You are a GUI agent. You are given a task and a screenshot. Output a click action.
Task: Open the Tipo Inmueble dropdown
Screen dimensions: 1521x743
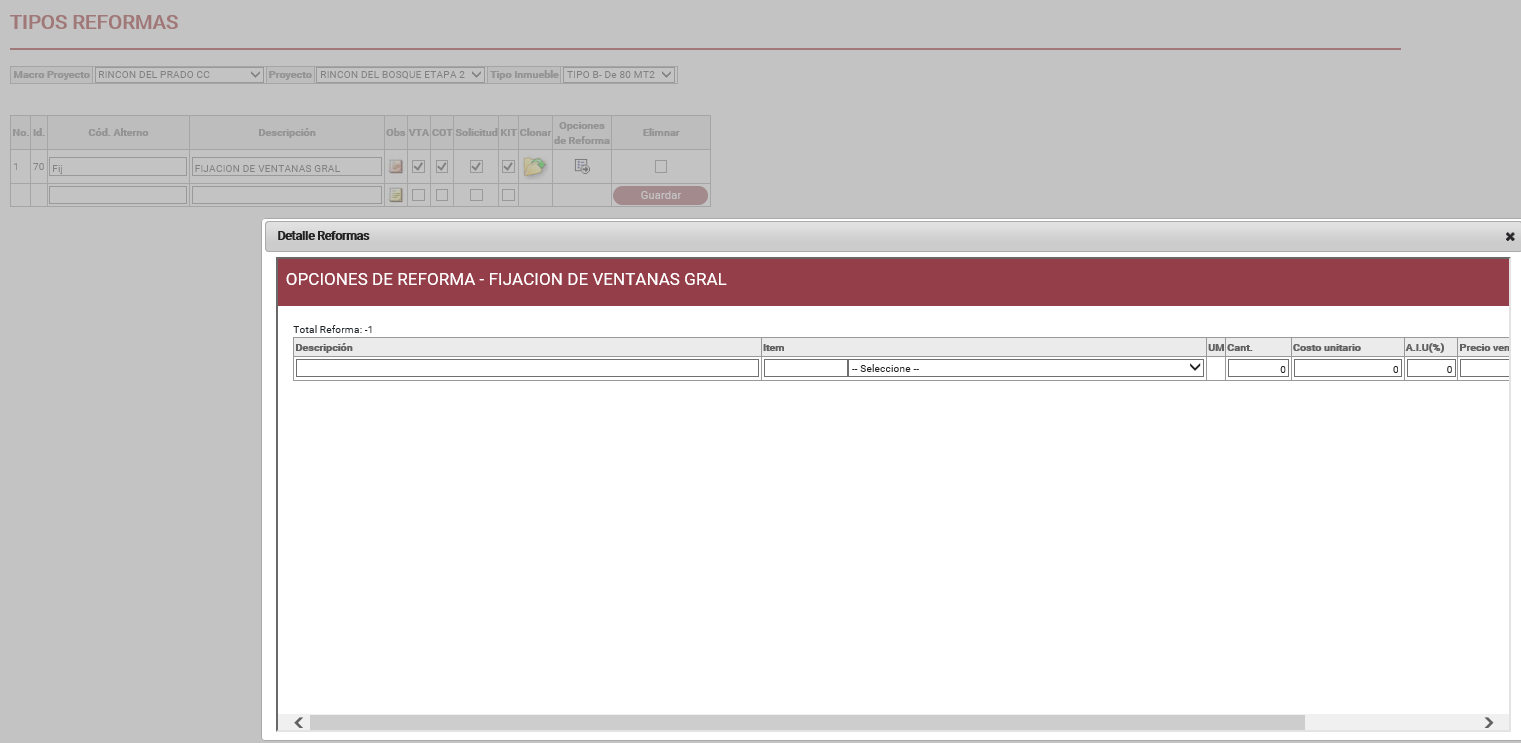[620, 75]
